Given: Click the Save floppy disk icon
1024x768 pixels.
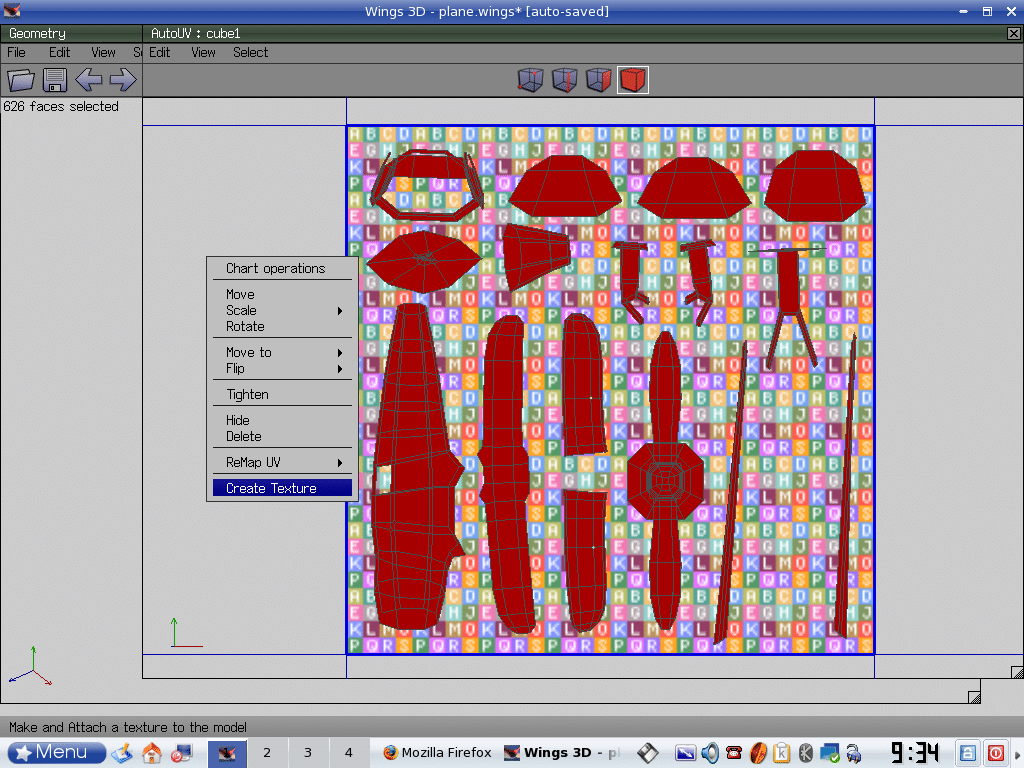Looking at the screenshot, I should pyautogui.click(x=55, y=80).
